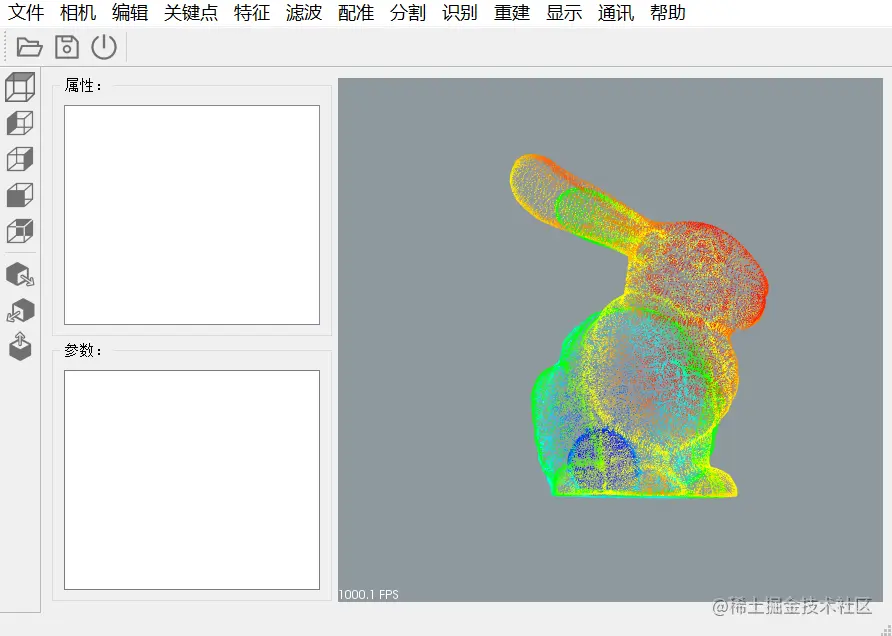Click the cube with upward arrow icon
This screenshot has width=892, height=636.
(20, 346)
